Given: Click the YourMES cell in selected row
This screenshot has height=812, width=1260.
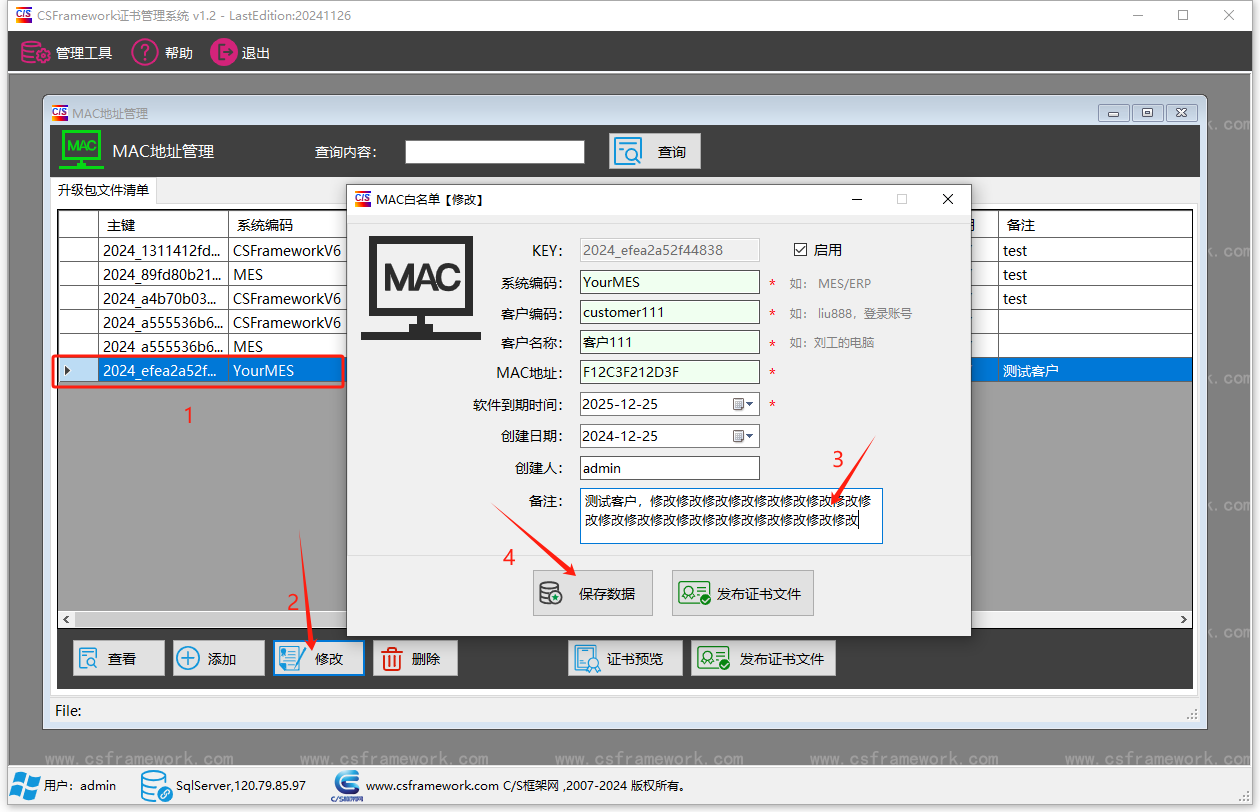Looking at the screenshot, I should tap(287, 371).
